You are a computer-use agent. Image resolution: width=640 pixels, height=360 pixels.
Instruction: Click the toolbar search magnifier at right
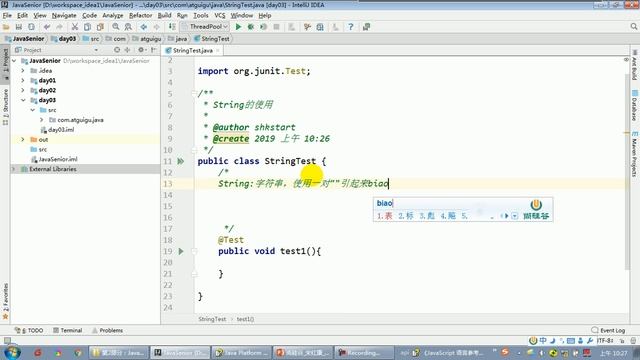[x=633, y=27]
